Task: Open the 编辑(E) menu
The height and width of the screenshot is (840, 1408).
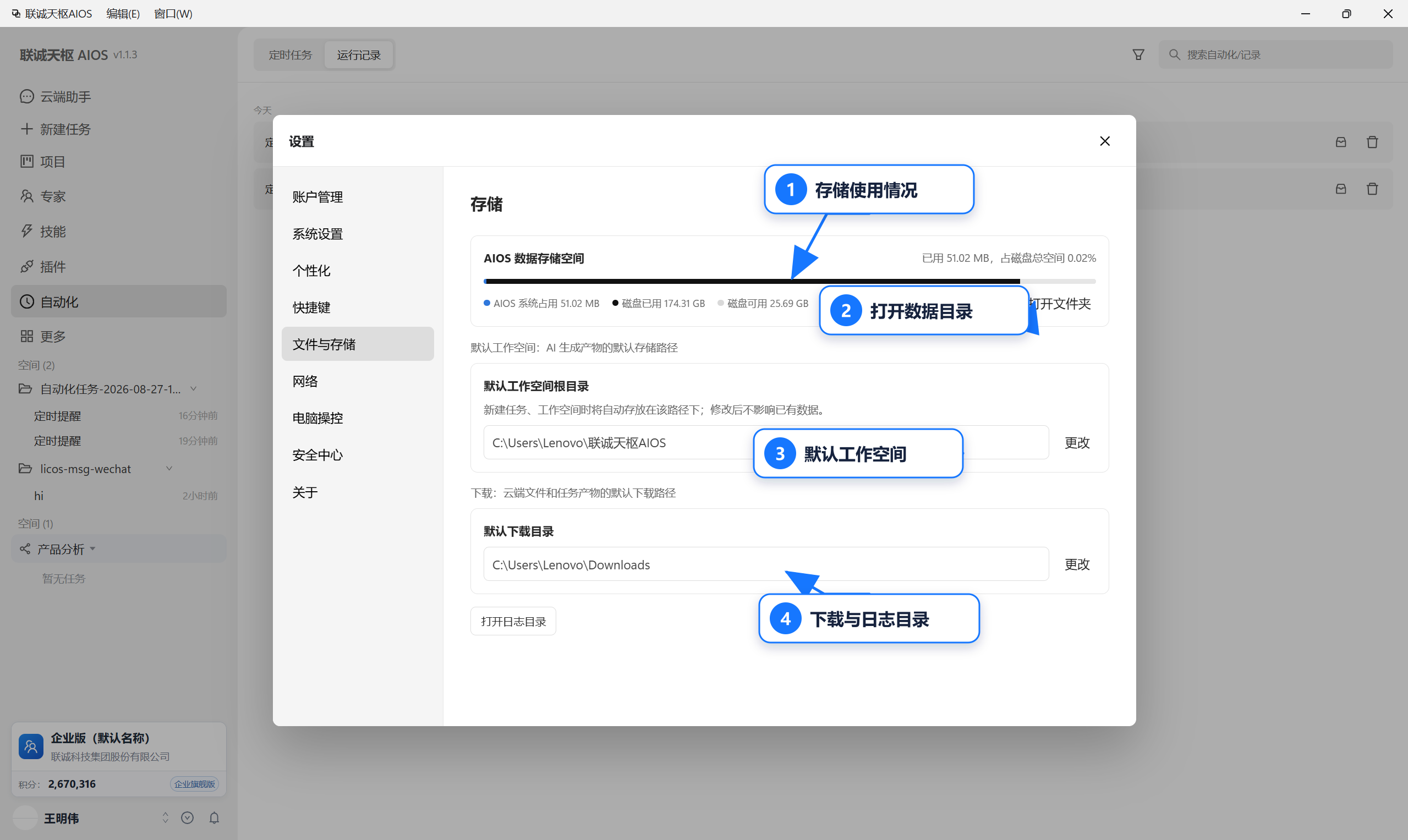Action: click(x=123, y=14)
